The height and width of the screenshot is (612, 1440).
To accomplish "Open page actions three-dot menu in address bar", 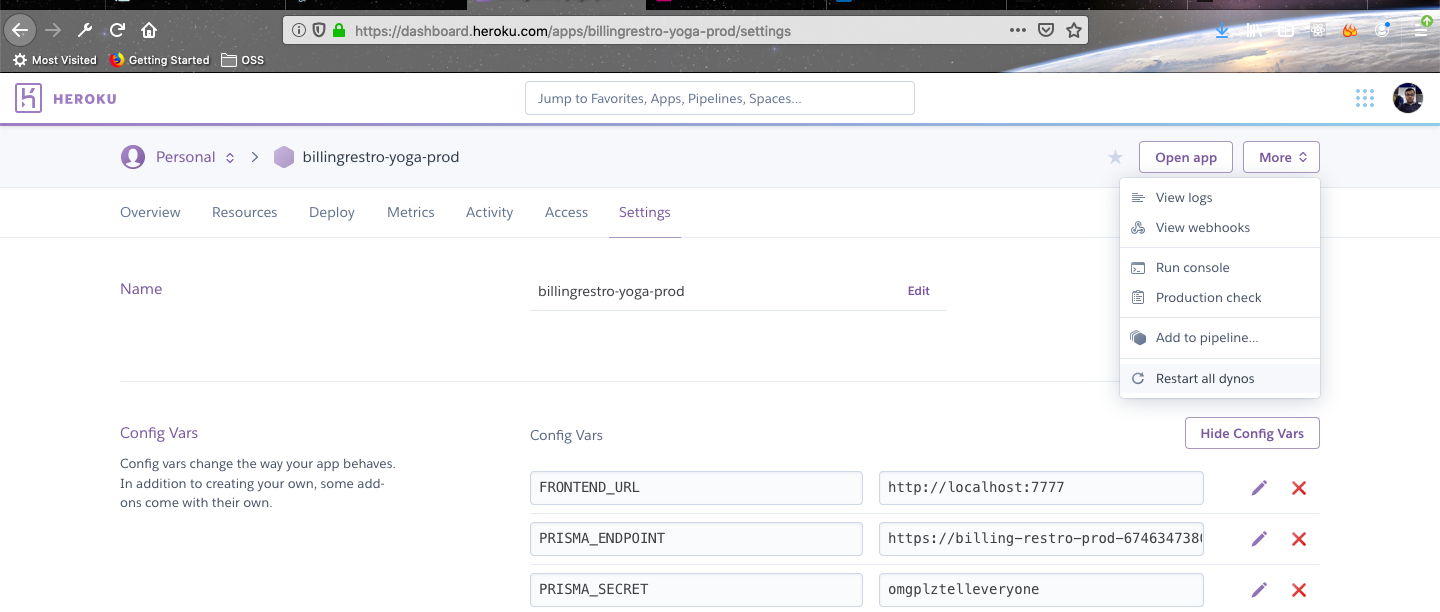I will [x=1017, y=31].
